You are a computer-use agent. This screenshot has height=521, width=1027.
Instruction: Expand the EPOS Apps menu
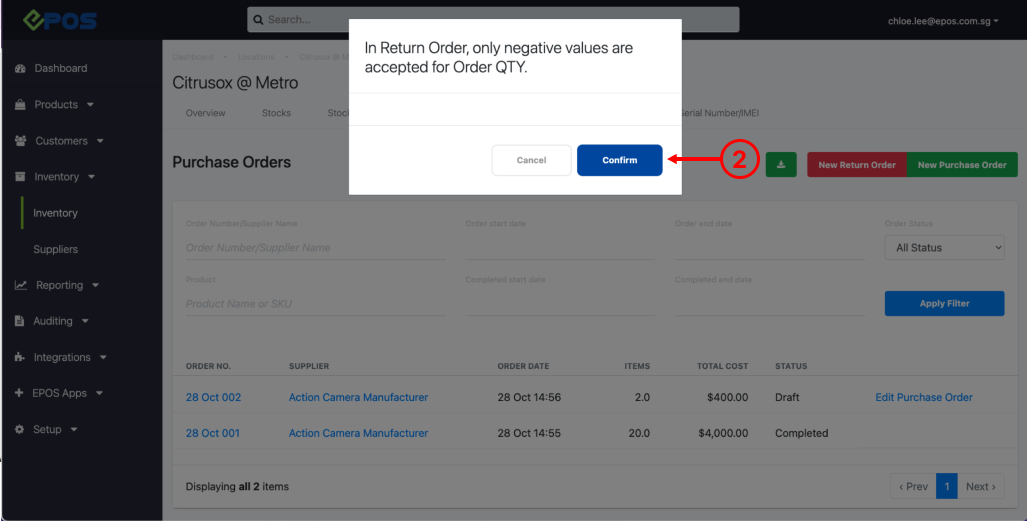pos(67,393)
